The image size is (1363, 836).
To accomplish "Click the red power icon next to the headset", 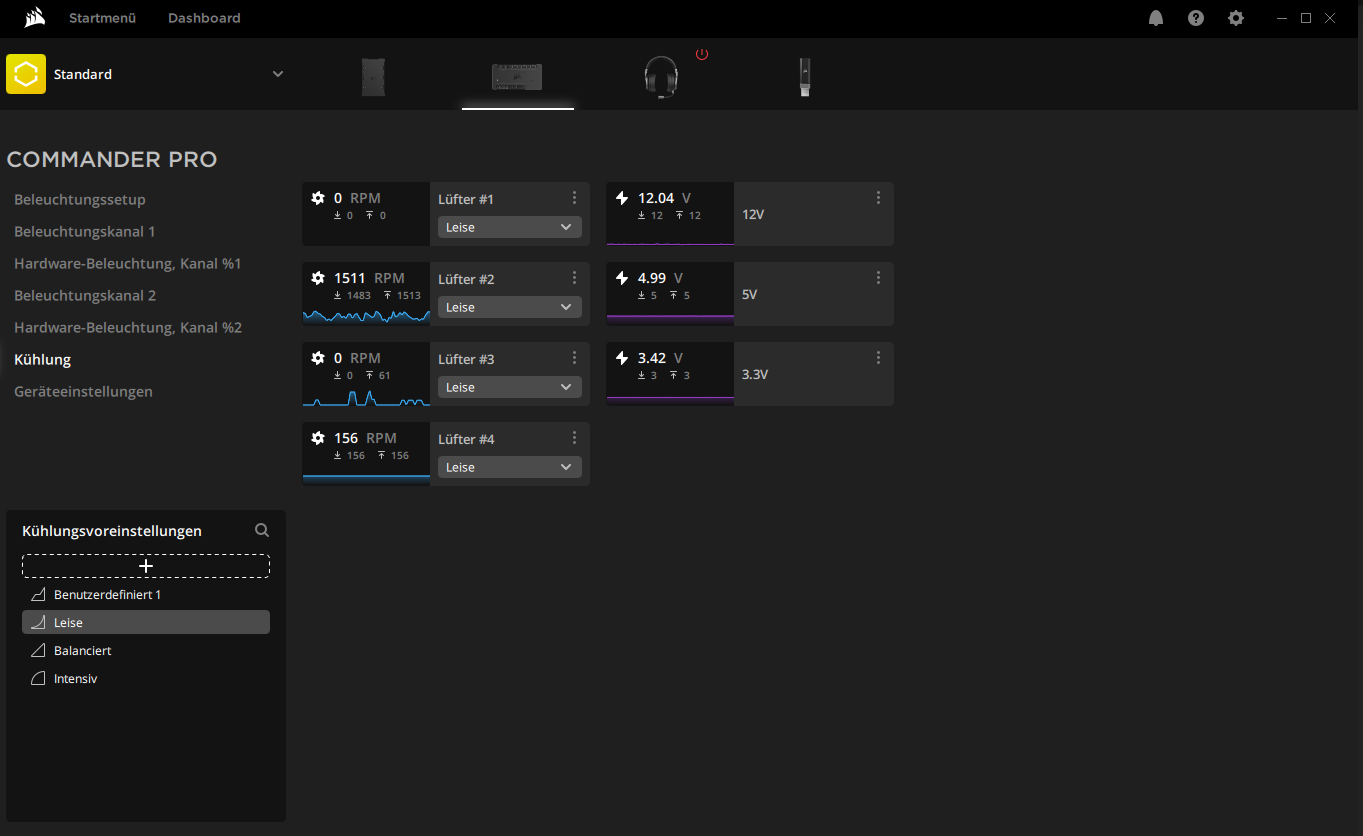I will (x=702, y=54).
